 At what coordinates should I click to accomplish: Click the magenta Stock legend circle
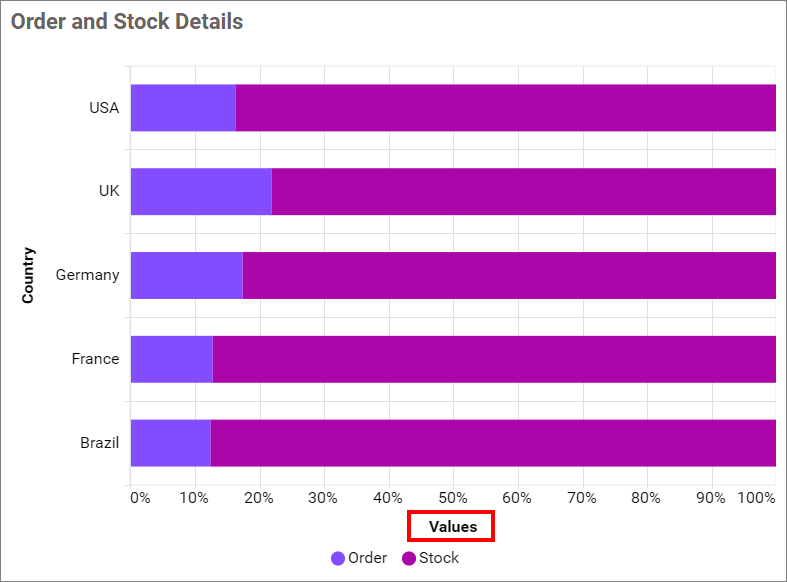[x=409, y=558]
